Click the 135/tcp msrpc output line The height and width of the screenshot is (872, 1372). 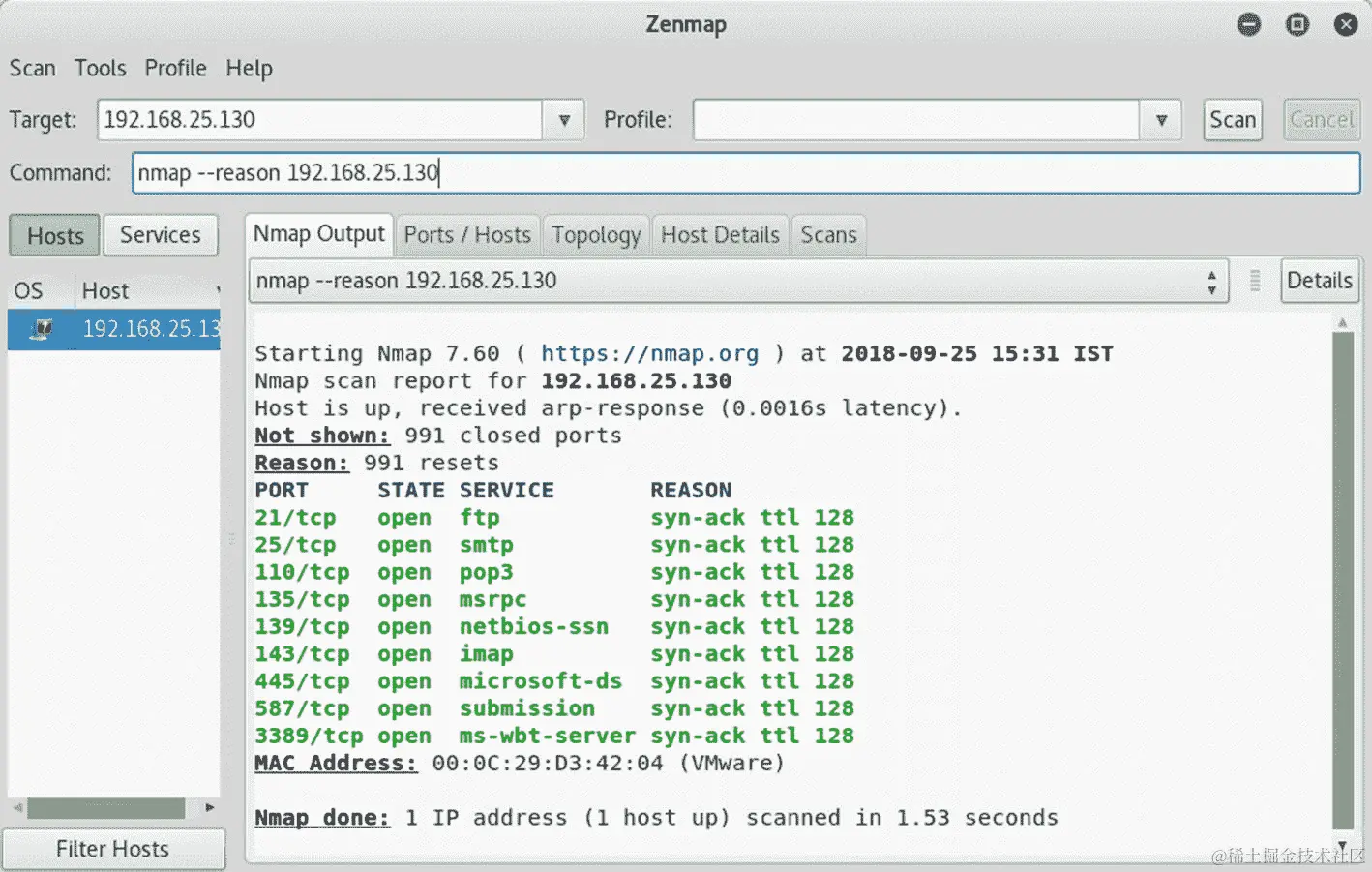tap(554, 599)
